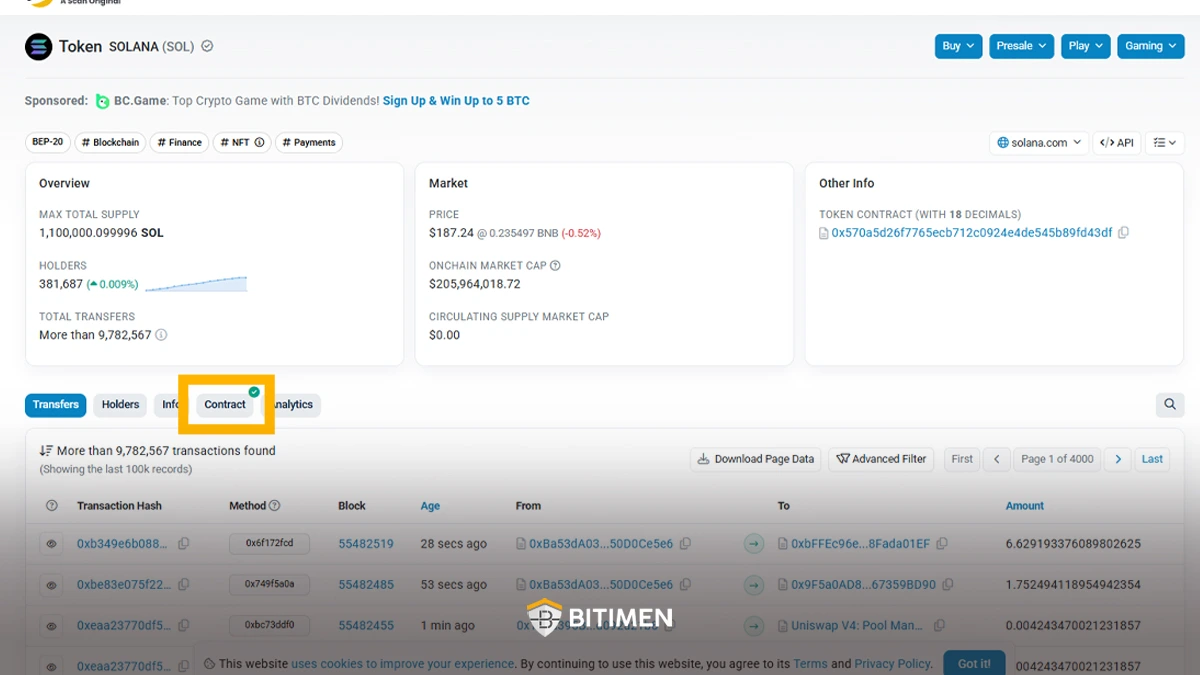Image resolution: width=1200 pixels, height=675 pixels.
Task: Open Terms link in the cookie banner
Action: click(x=810, y=664)
